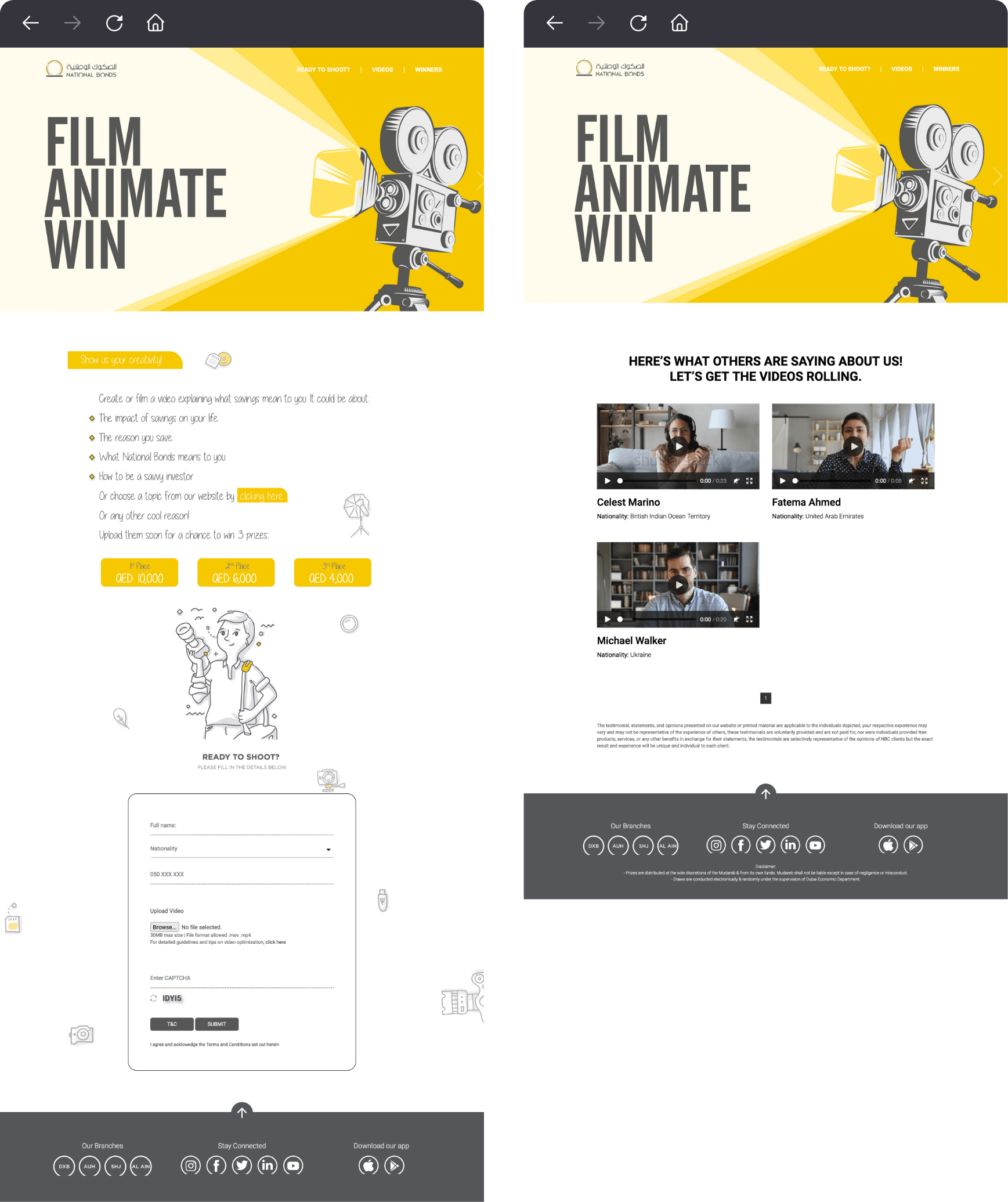1008x1202 pixels.
Task: Click the Apple app store icon in left footer
Action: (368, 1165)
